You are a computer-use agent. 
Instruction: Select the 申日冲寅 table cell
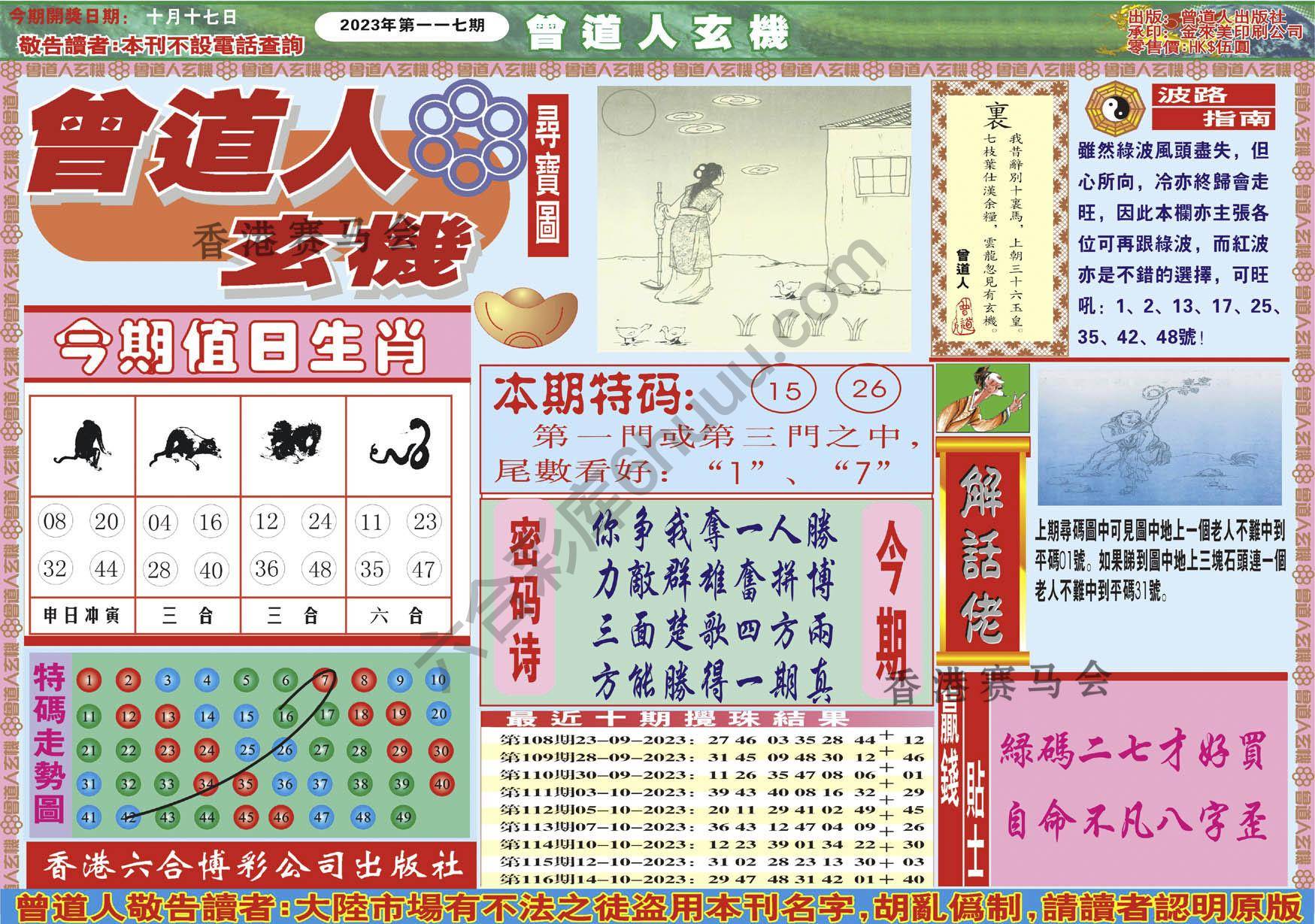coord(82,617)
